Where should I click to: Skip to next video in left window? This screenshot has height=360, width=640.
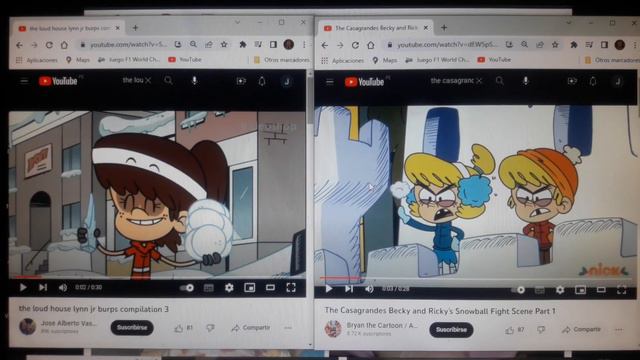pyautogui.click(x=43, y=287)
